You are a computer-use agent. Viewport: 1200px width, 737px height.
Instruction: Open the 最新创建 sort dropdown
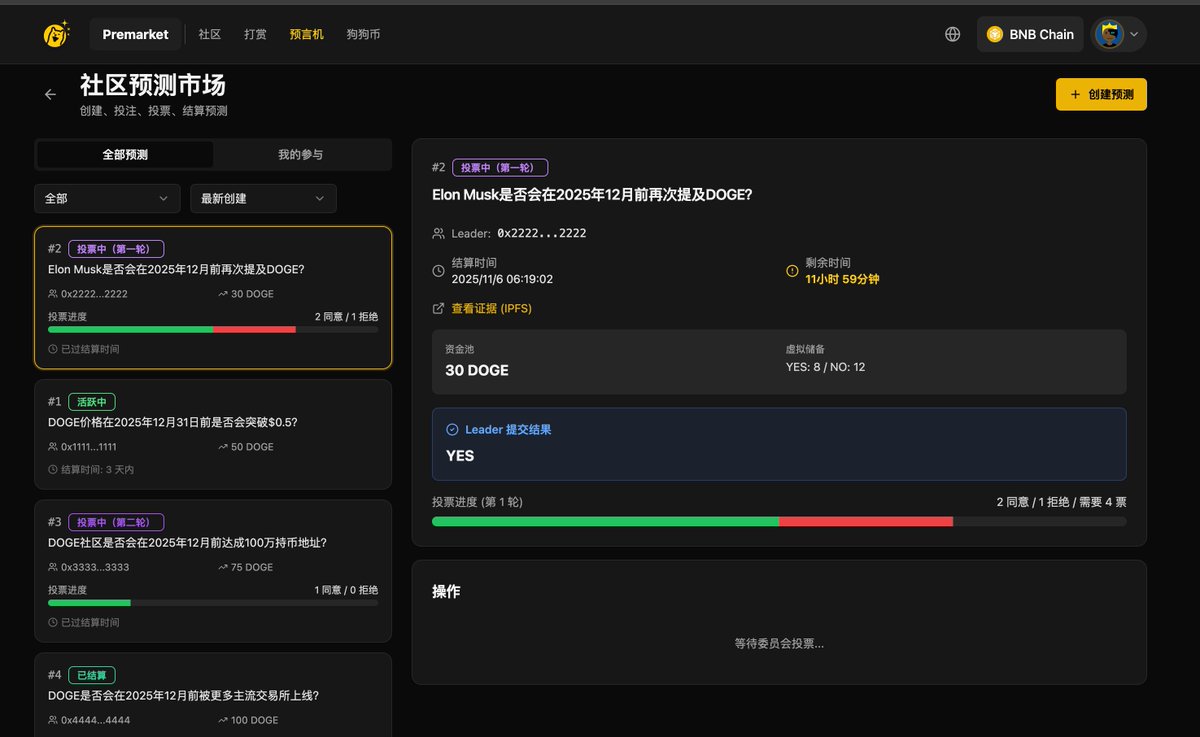(x=263, y=198)
